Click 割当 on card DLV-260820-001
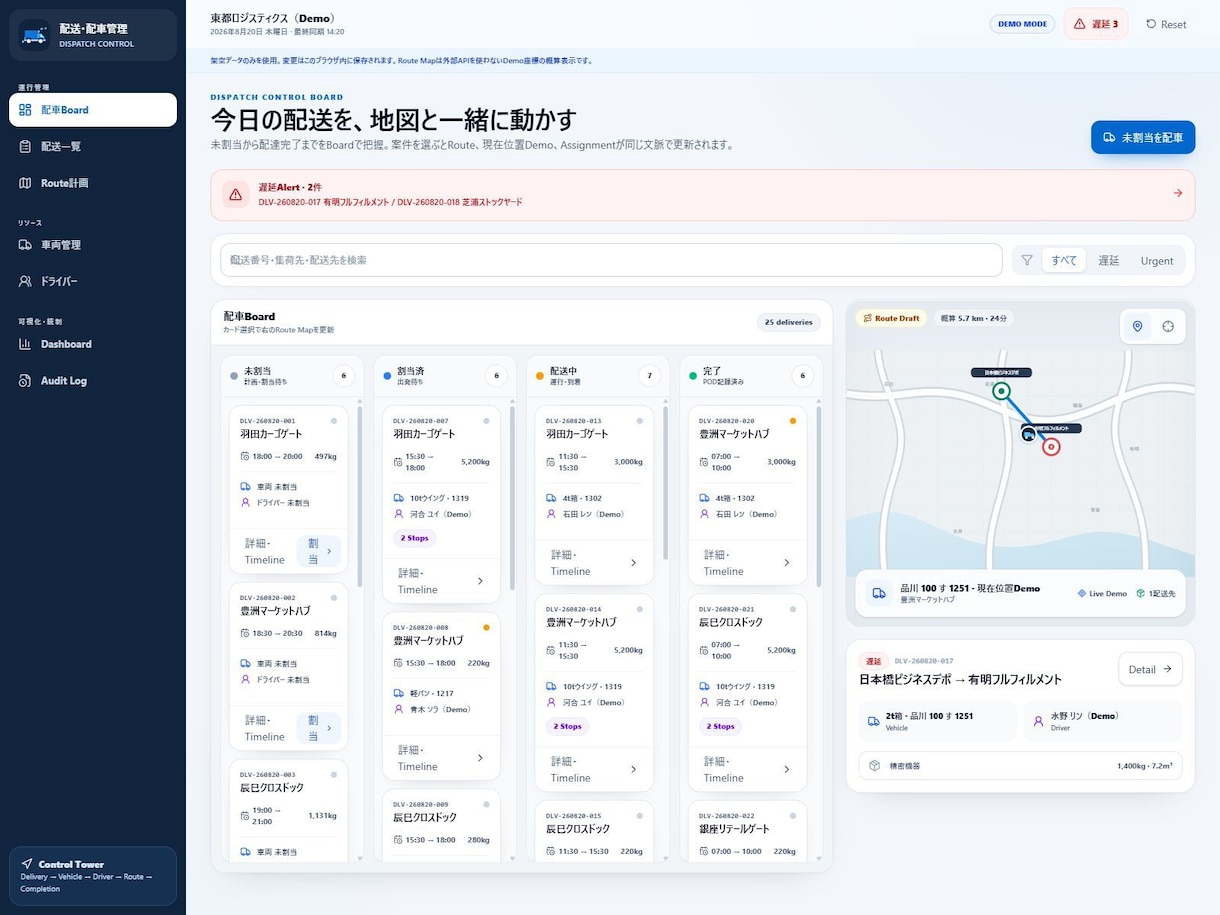Viewport: 1220px width, 915px height. click(318, 551)
